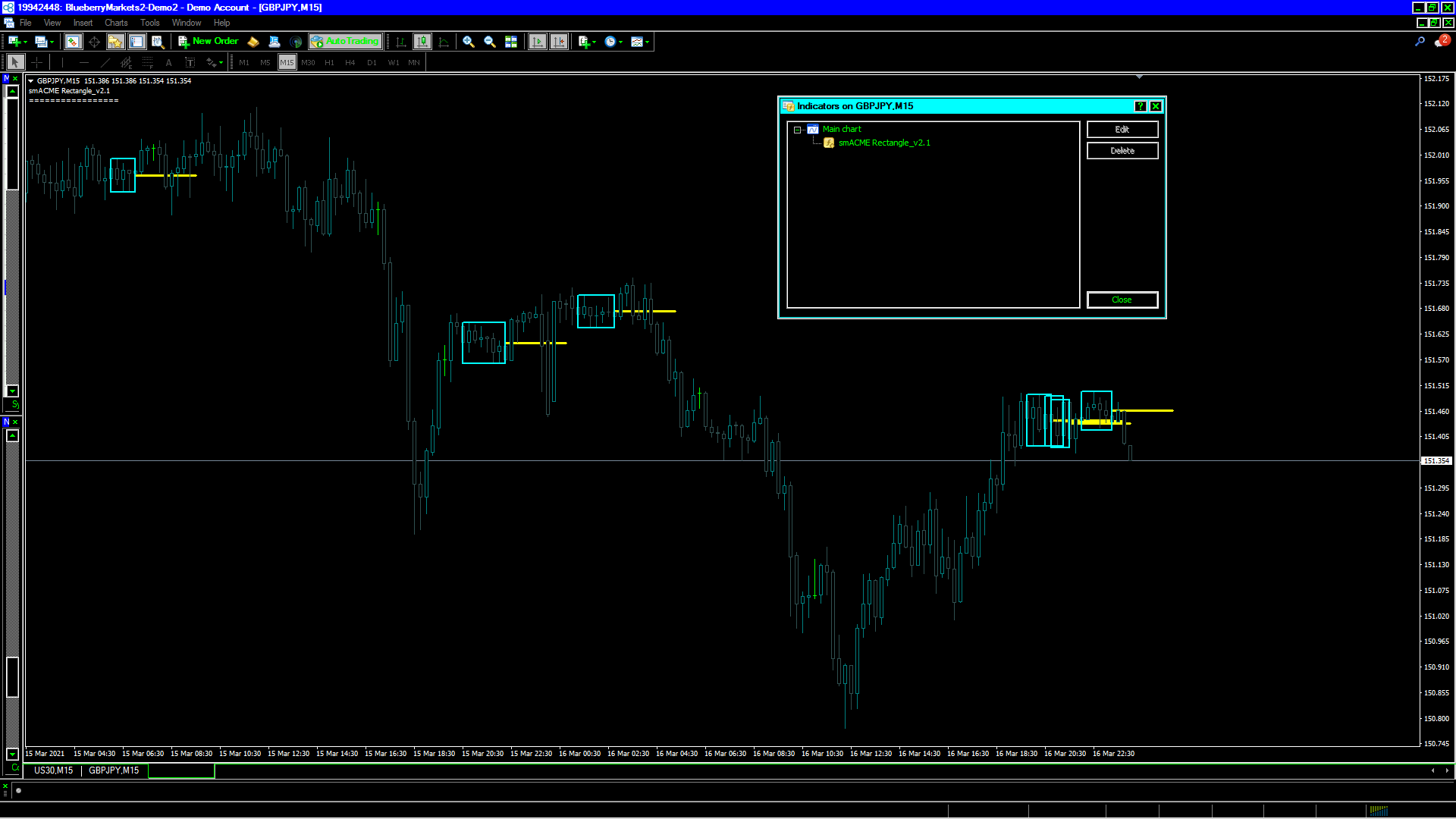
Task: Collapse the Main chart tree node
Action: coord(797,130)
